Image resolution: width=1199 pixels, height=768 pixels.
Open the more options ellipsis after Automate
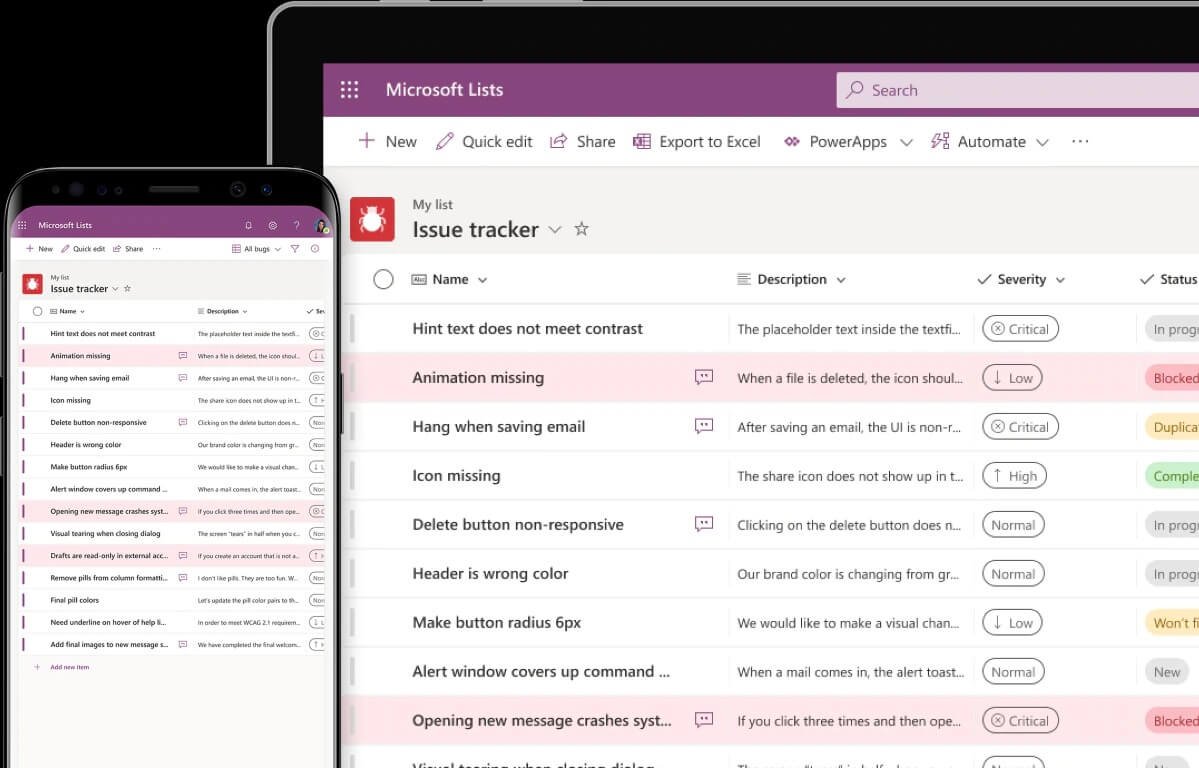point(1080,142)
